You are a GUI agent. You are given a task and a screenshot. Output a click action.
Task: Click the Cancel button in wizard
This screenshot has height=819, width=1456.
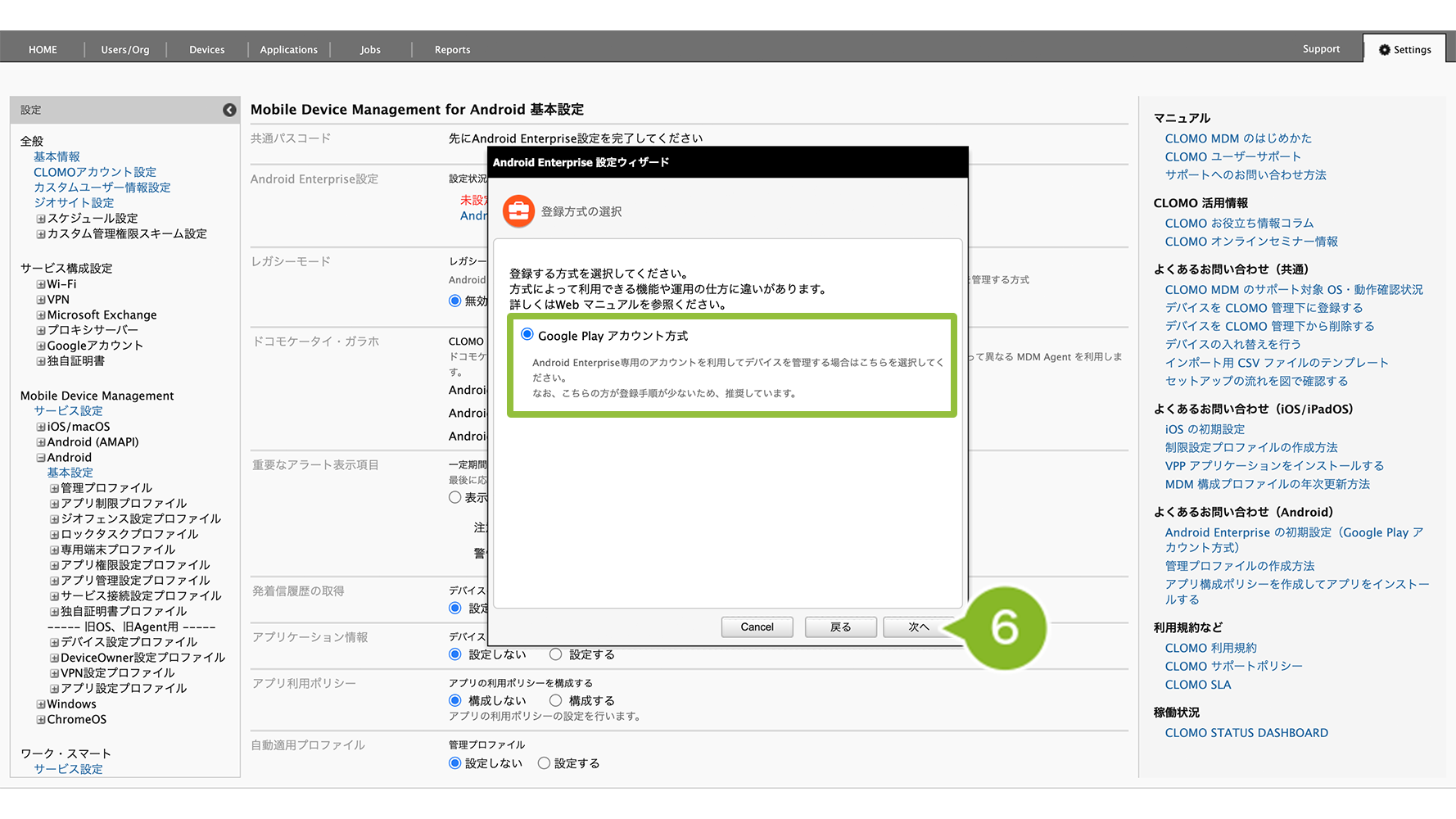[757, 627]
